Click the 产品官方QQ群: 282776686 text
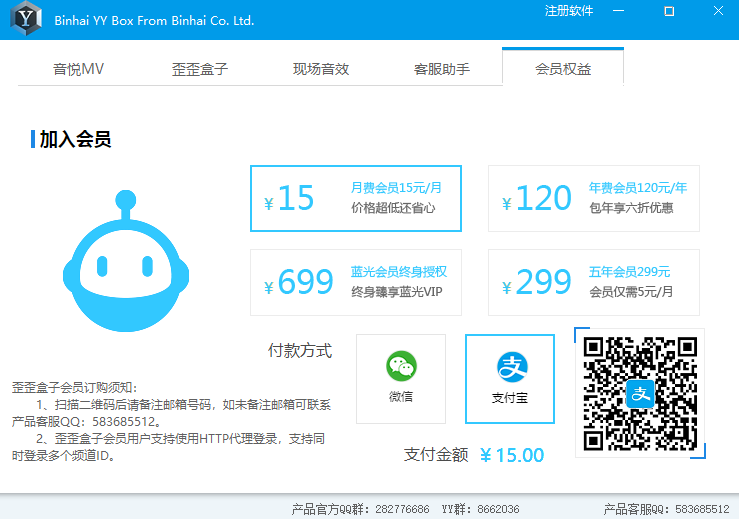The width and height of the screenshot is (739, 519). (x=361, y=509)
